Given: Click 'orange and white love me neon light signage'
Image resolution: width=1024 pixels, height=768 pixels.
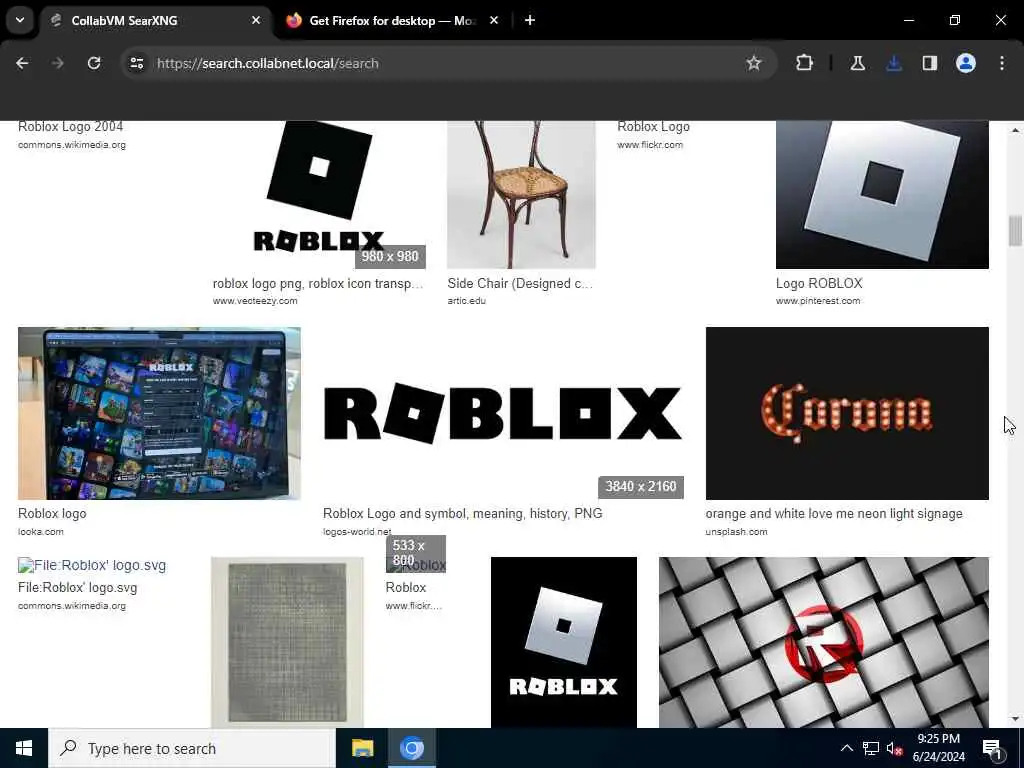Looking at the screenshot, I should point(834,513).
